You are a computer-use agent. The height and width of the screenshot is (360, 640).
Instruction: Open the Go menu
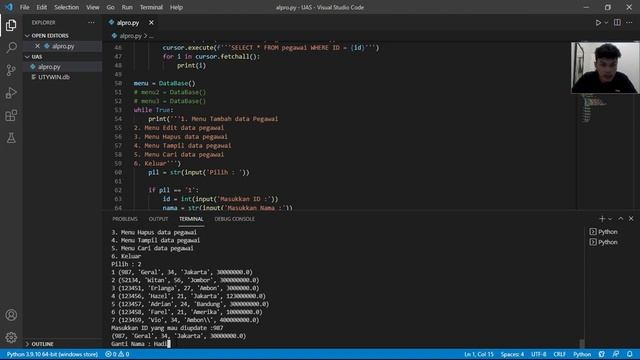point(111,7)
